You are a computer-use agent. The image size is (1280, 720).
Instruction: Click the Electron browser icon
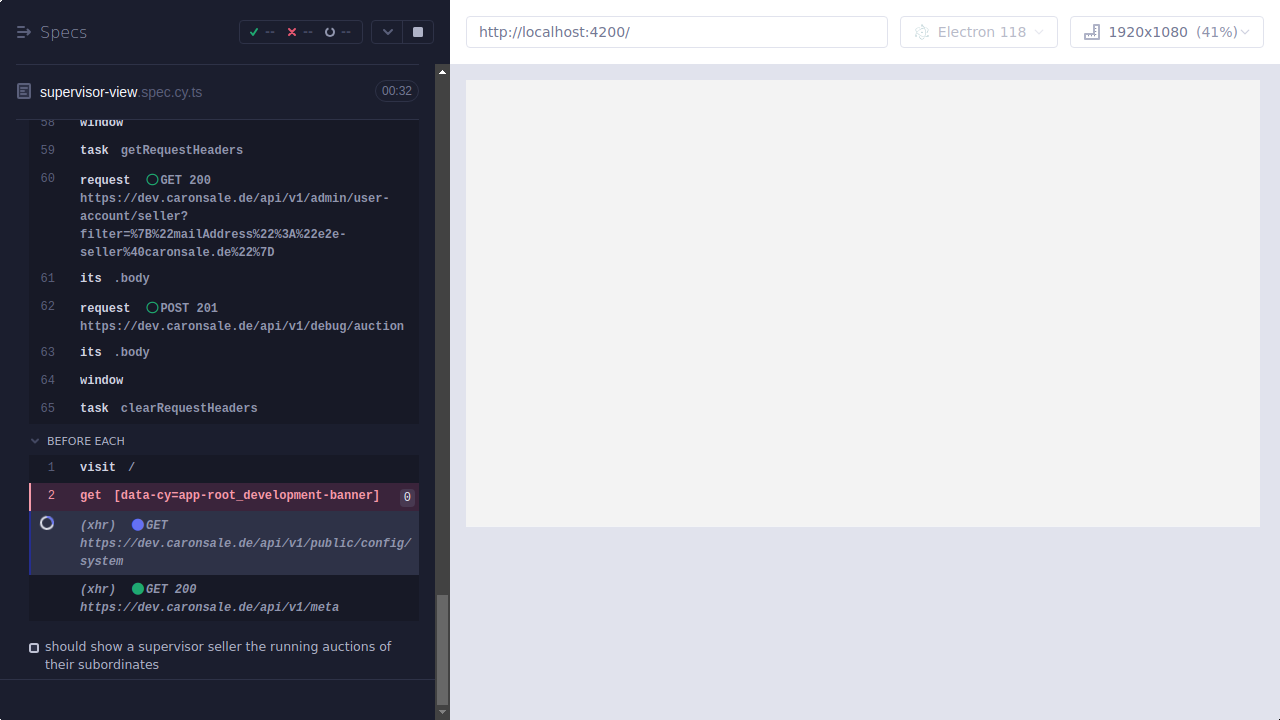(x=921, y=31)
